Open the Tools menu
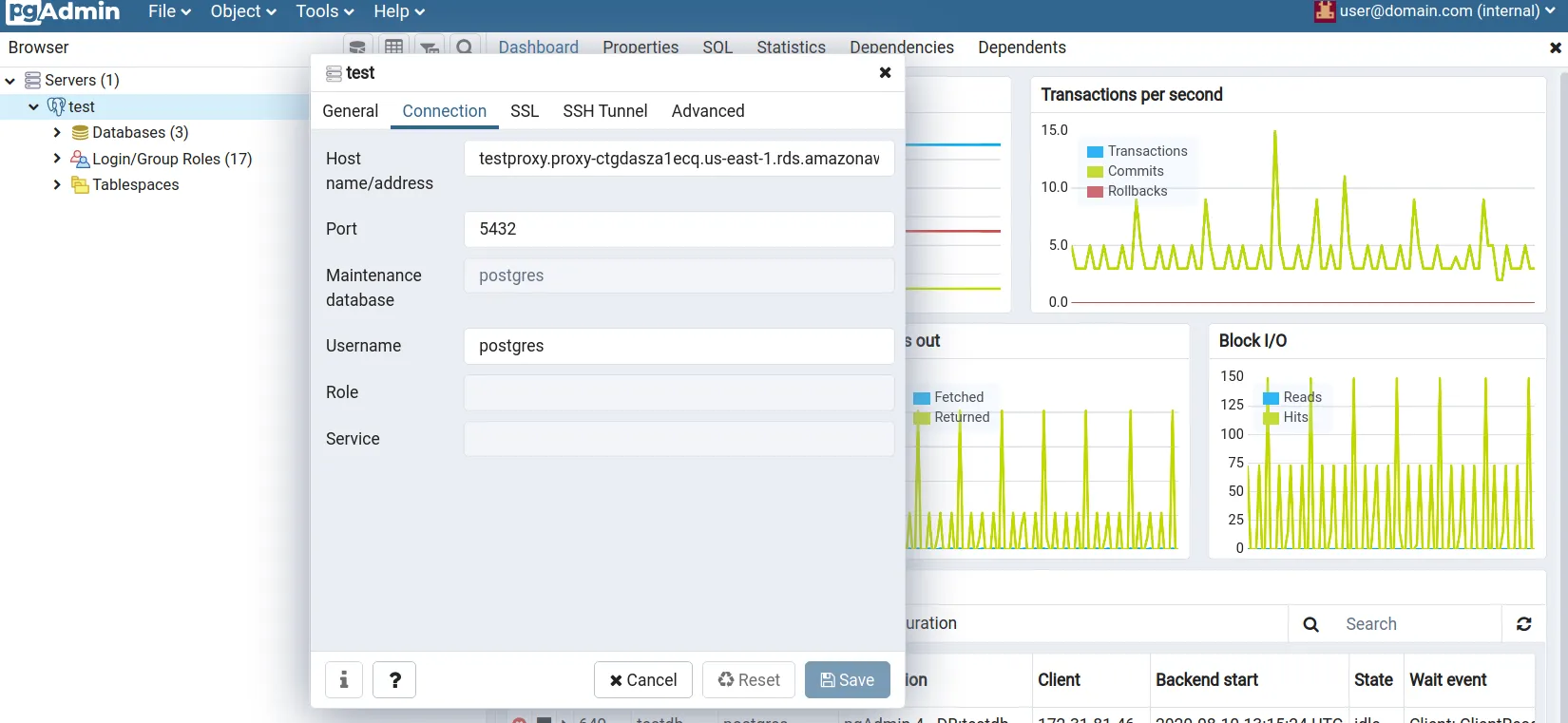1568x723 pixels. tap(325, 11)
